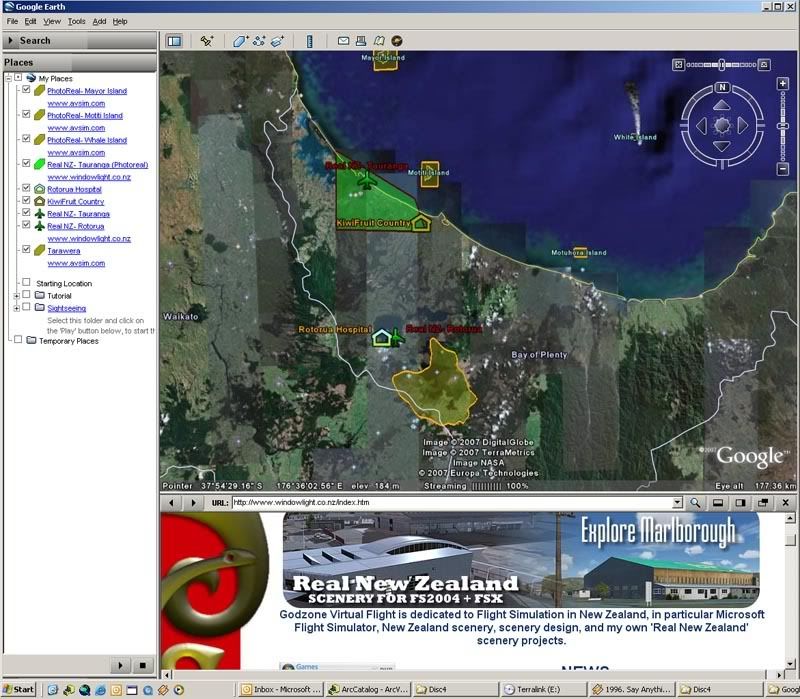Click Windows Start button
Viewport: 800px width, 699px height.
point(19,690)
